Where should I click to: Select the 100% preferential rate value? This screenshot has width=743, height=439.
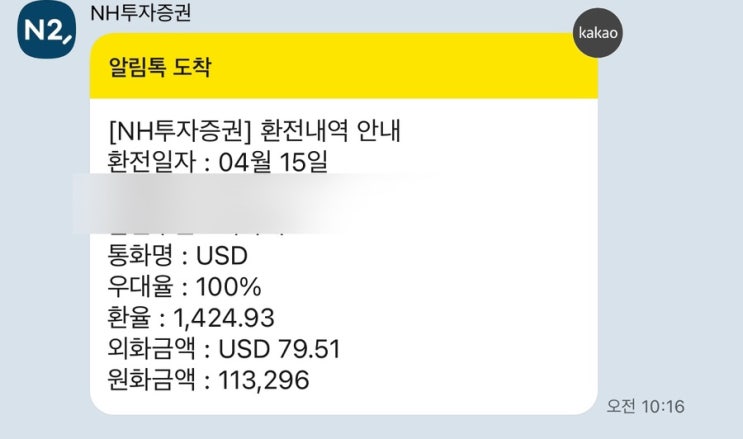click(228, 288)
